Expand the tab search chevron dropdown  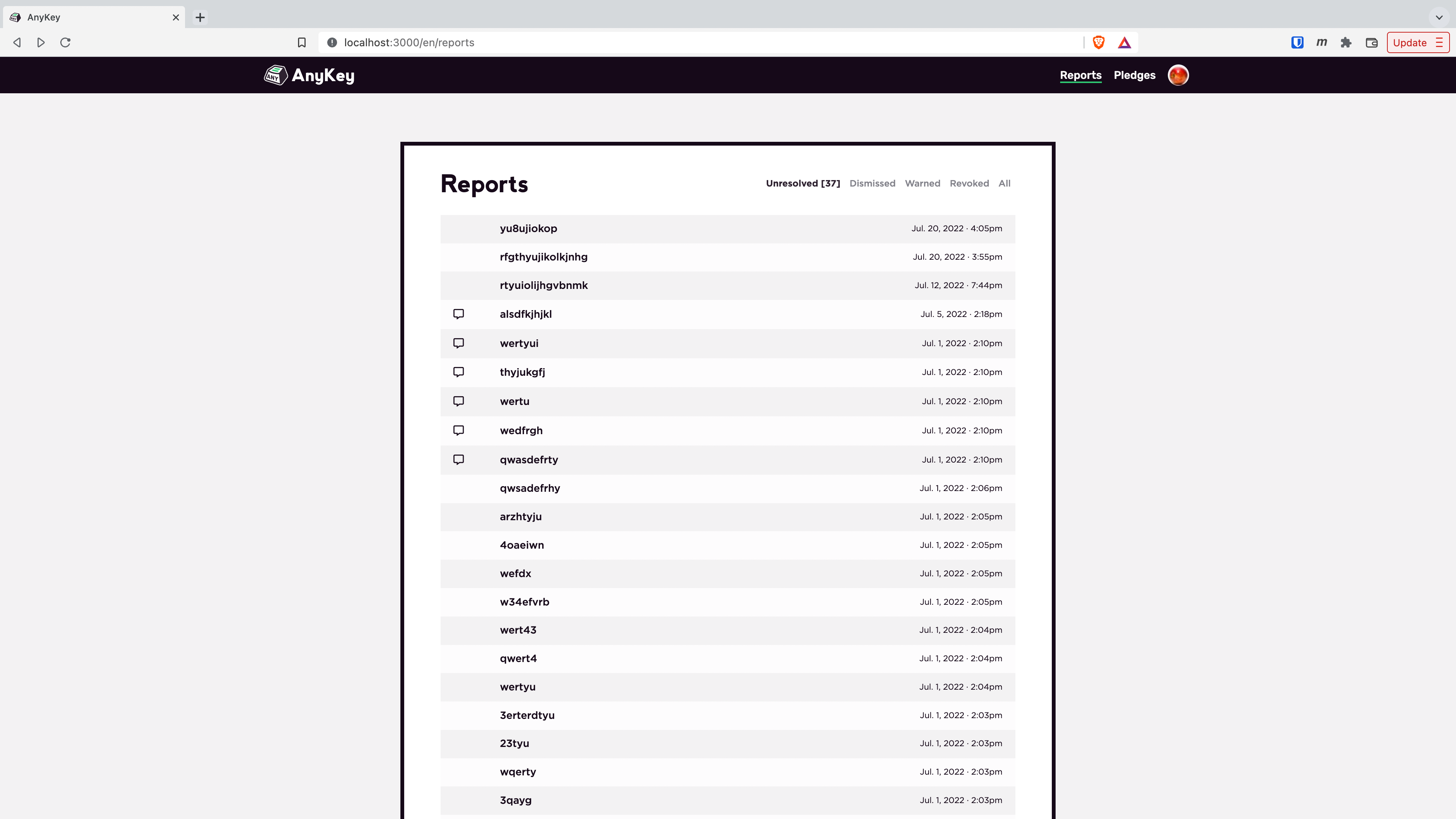click(1439, 17)
